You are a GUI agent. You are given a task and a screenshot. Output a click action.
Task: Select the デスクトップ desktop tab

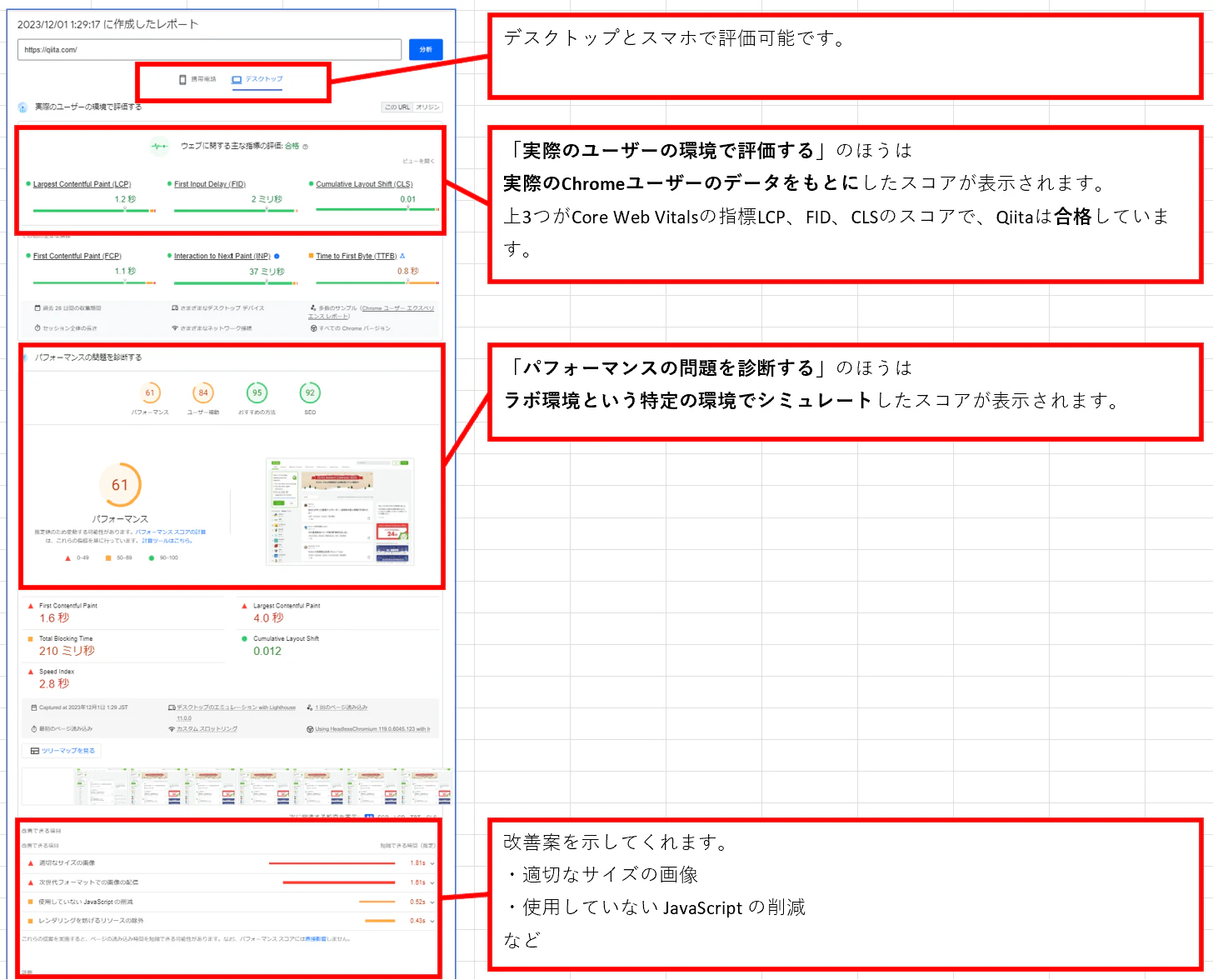[x=257, y=79]
